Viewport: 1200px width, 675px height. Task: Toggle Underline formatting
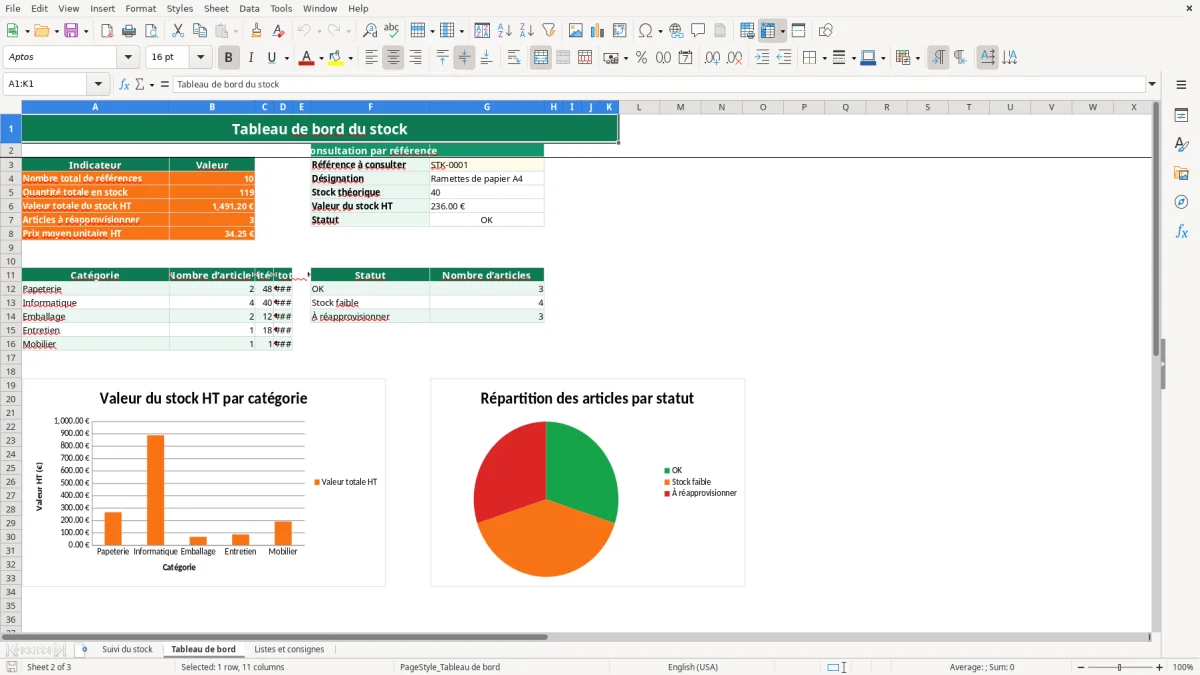(272, 58)
